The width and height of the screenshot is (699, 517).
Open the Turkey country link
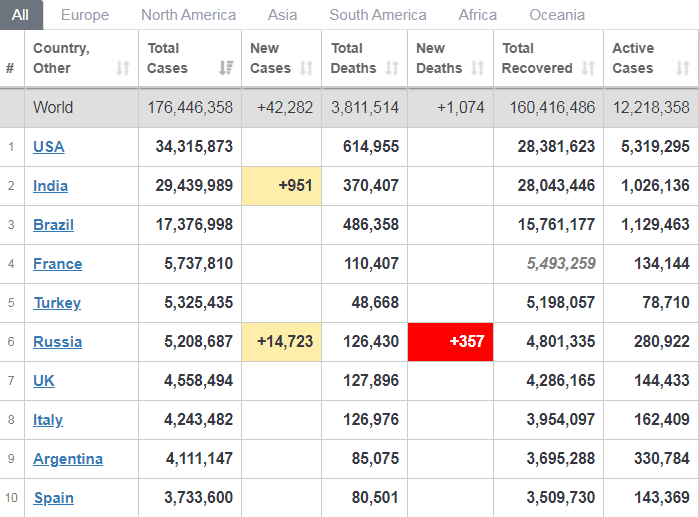point(57,303)
